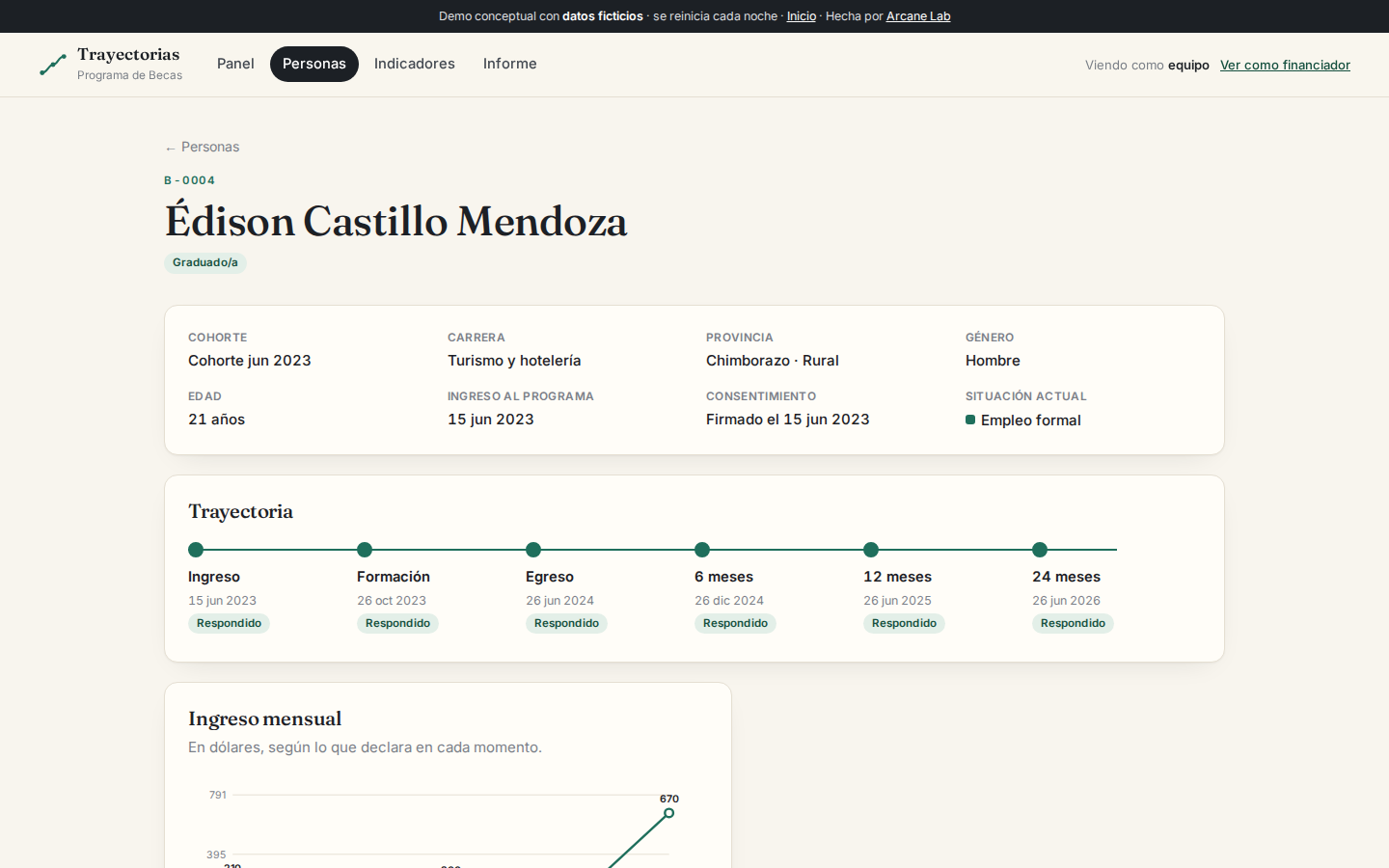Open the Informe tab

coord(510,64)
